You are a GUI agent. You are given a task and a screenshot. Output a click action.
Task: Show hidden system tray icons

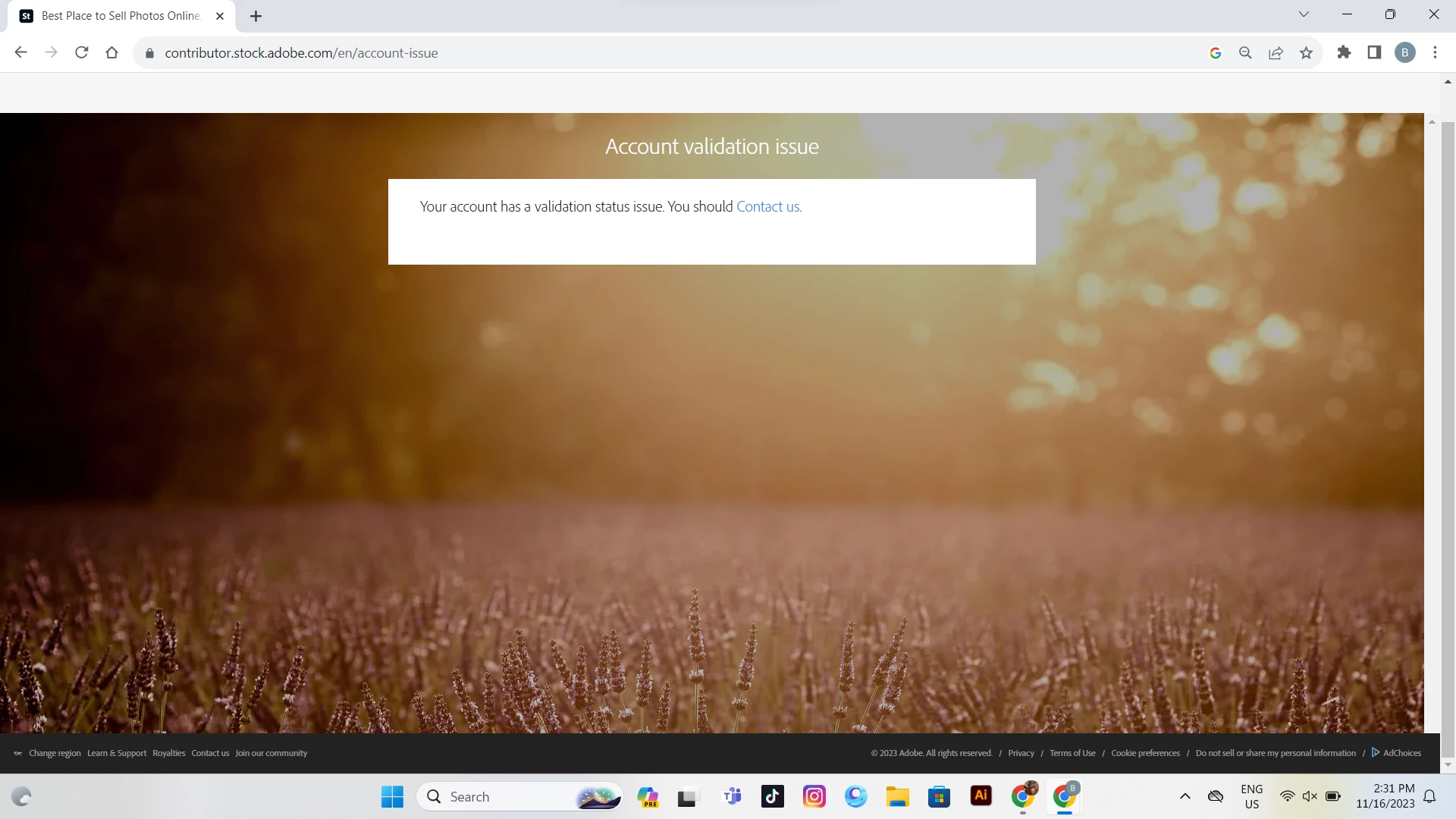point(1185,796)
